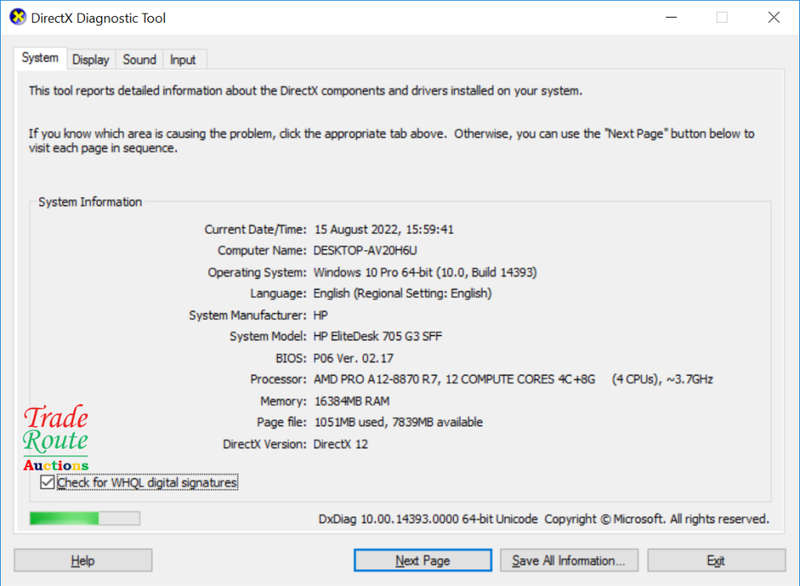This screenshot has width=800, height=586.
Task: Click the Operating System label
Action: [257, 272]
